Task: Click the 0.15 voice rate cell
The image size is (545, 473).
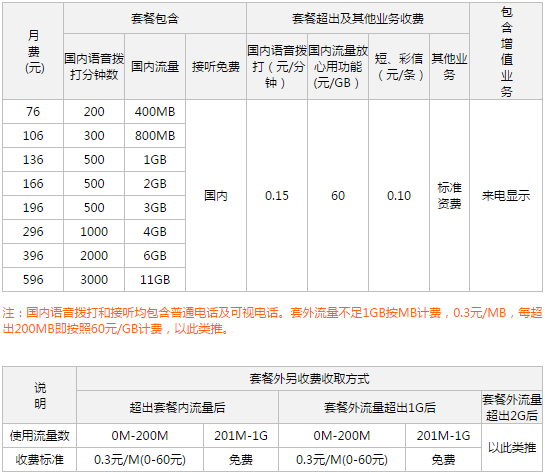Action: click(x=277, y=196)
